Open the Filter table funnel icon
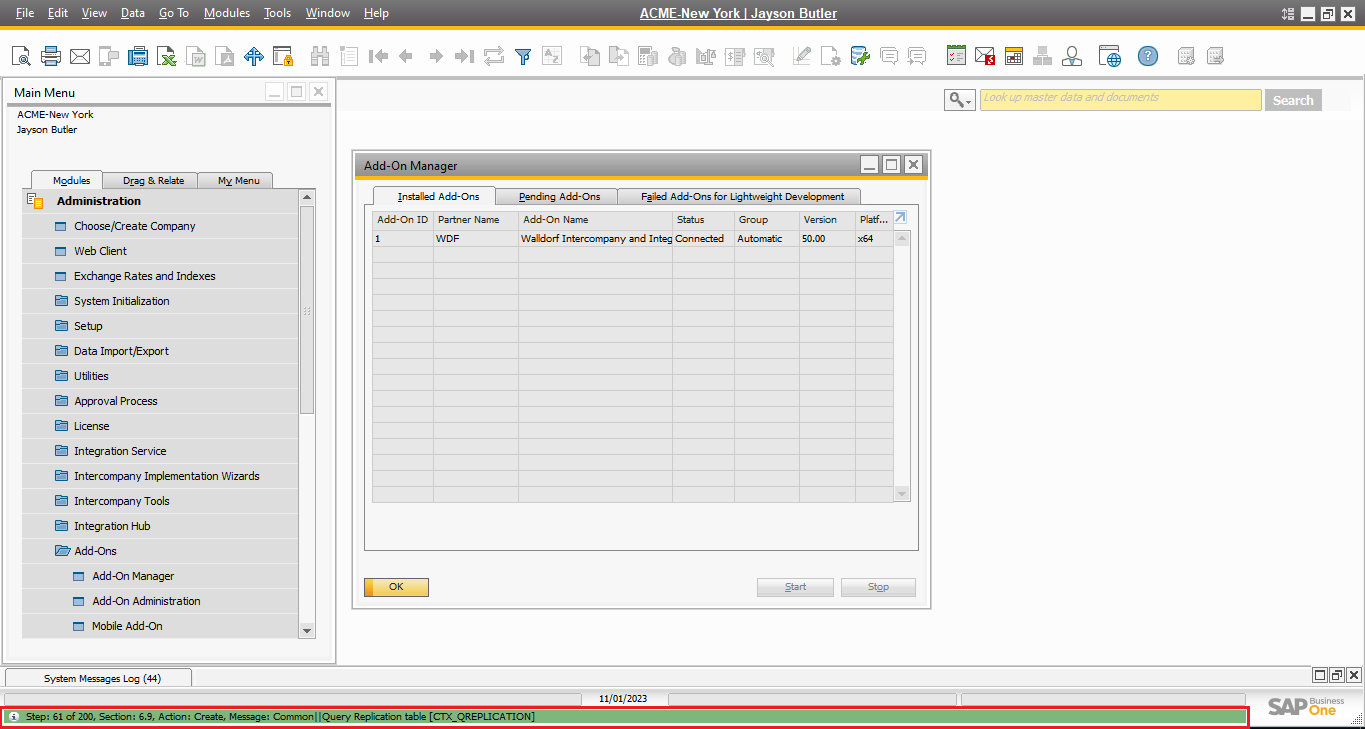 point(522,56)
